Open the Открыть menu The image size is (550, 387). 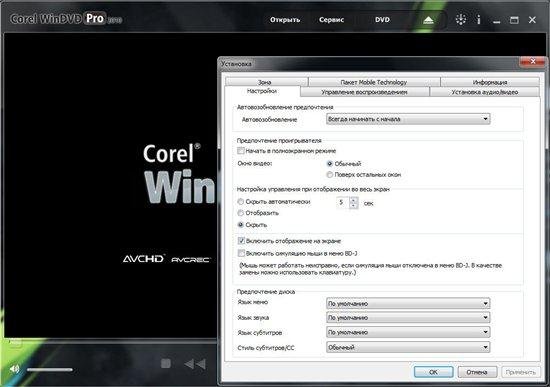pyautogui.click(x=285, y=20)
